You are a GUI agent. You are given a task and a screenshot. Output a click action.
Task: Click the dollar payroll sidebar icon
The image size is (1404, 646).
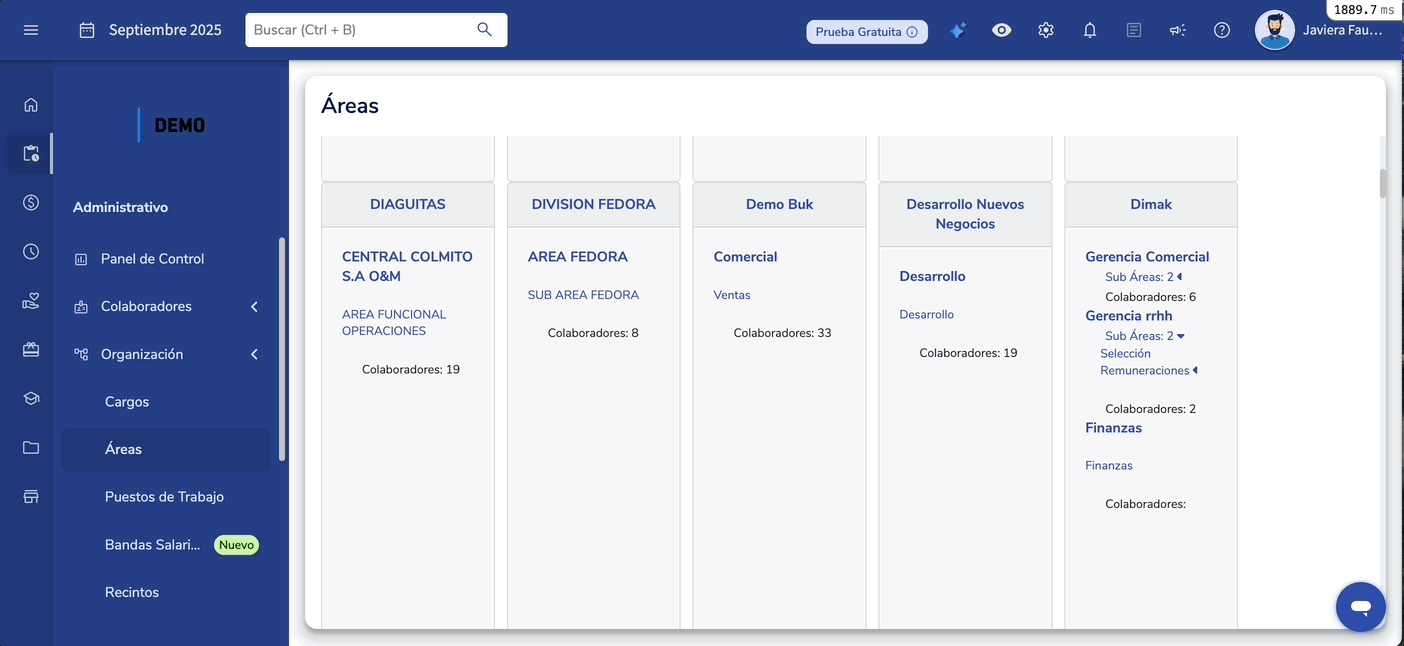point(31,203)
